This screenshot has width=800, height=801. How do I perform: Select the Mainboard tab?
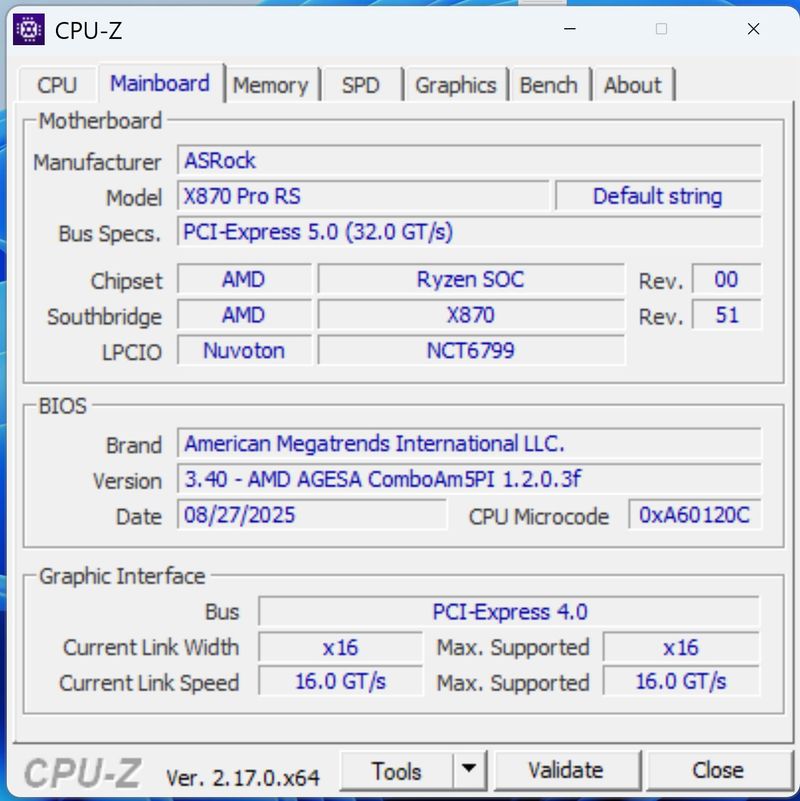pos(160,83)
